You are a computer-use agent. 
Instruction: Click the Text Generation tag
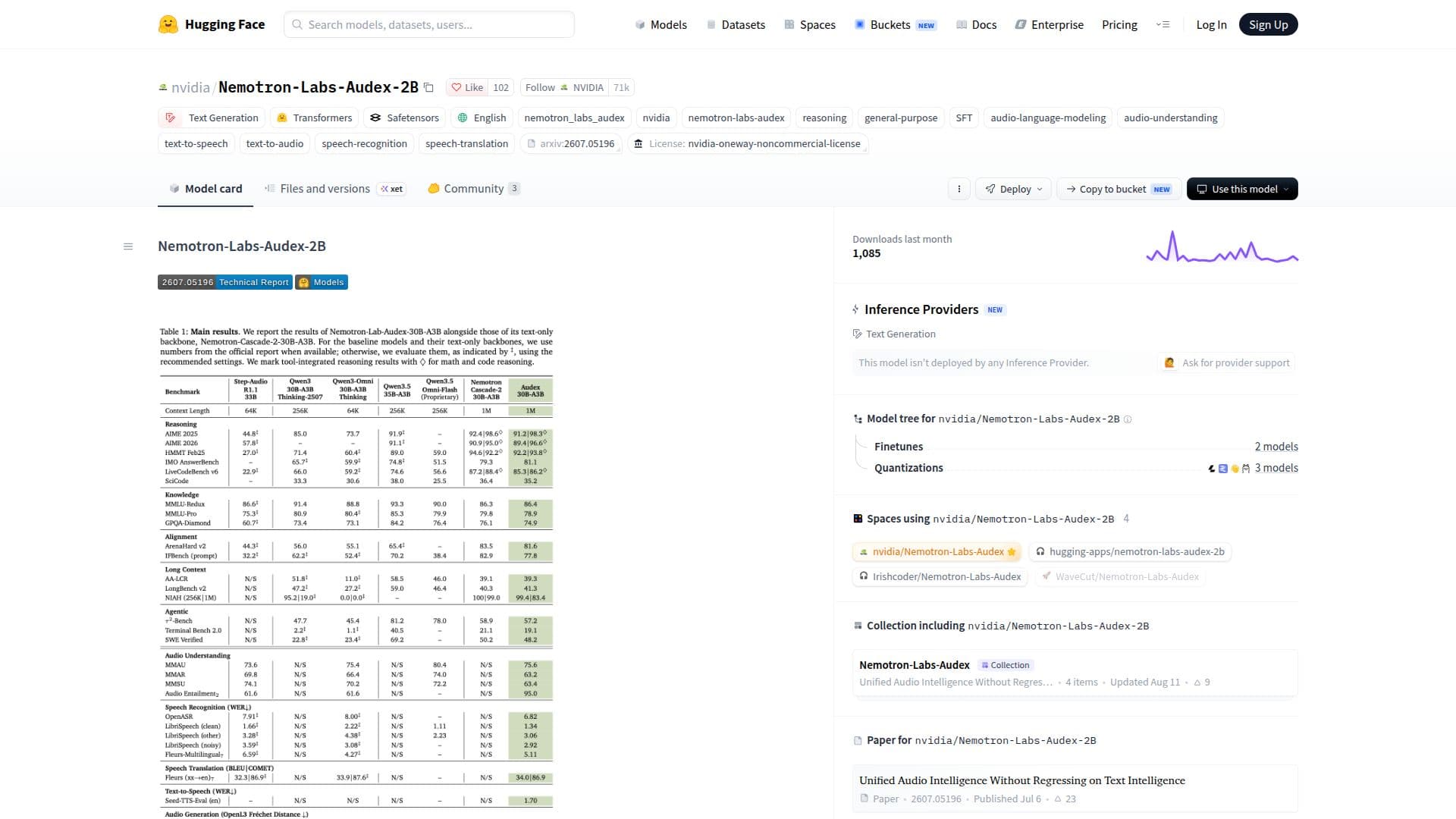point(212,118)
